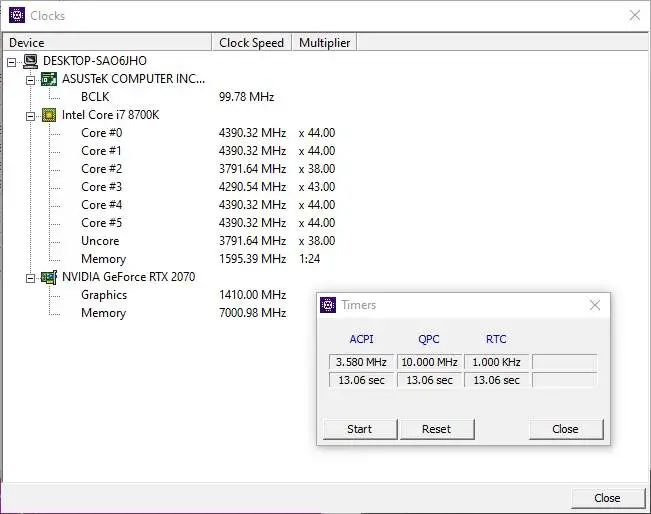
Task: Select the NVIDIA GeForce RTX 2070 label
Action: pos(128,277)
